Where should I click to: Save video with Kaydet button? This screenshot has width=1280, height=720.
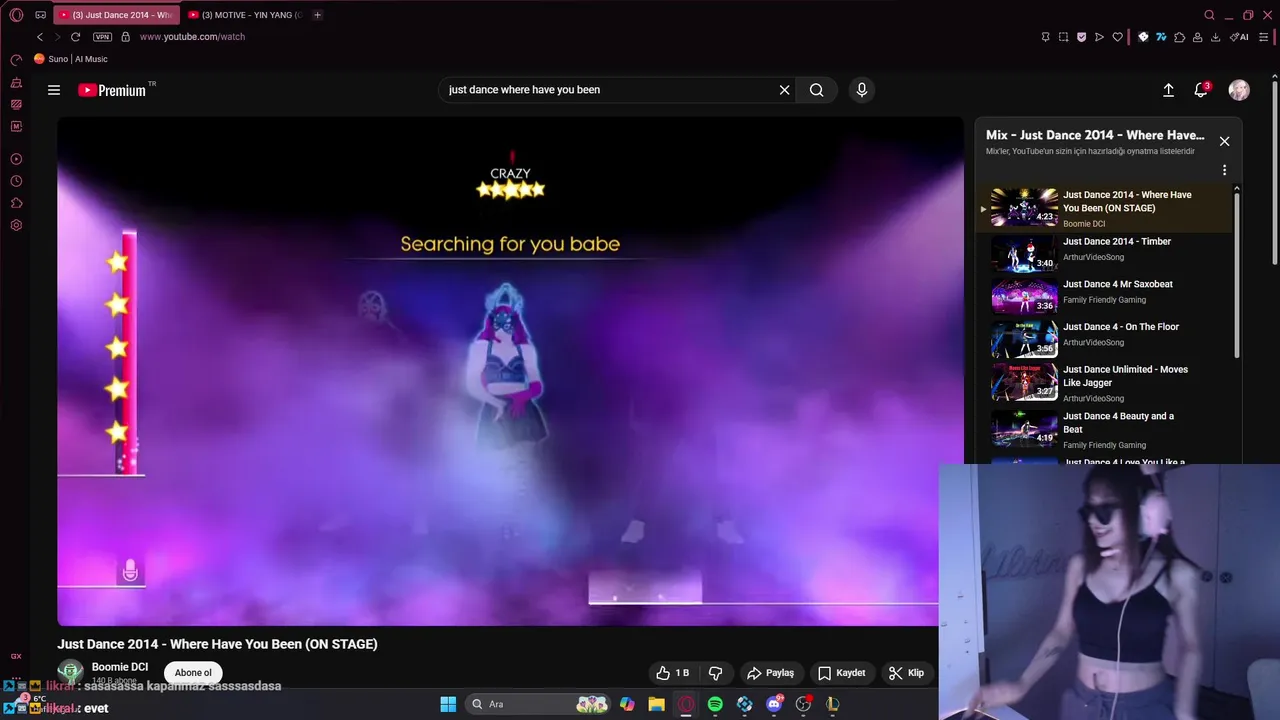tap(841, 673)
